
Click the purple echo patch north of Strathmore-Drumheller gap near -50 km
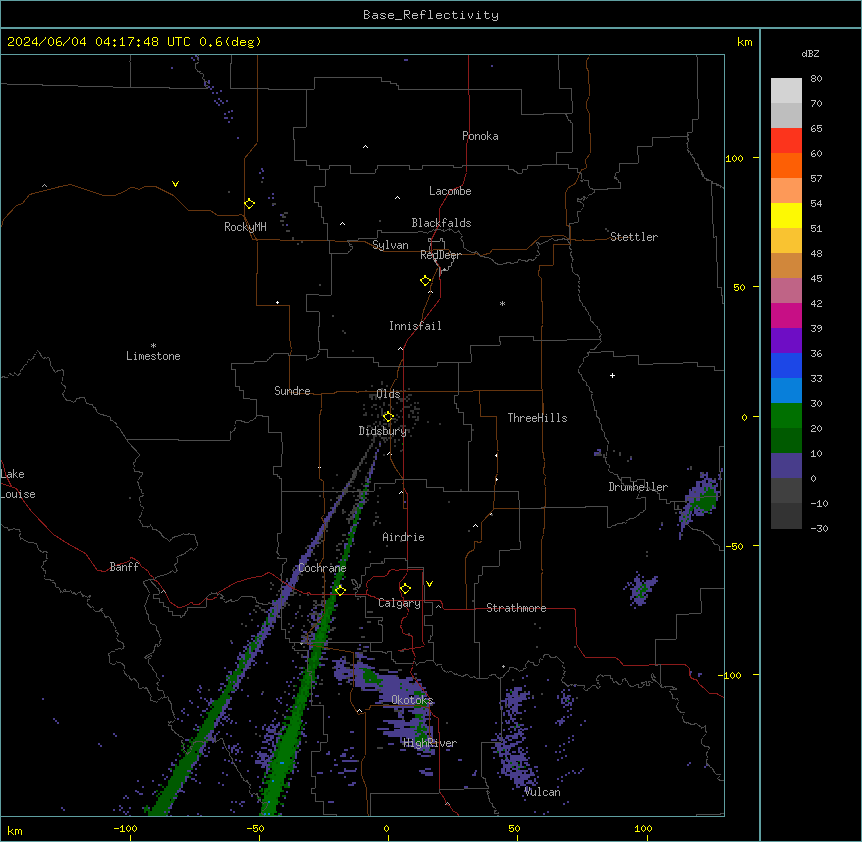640,589
